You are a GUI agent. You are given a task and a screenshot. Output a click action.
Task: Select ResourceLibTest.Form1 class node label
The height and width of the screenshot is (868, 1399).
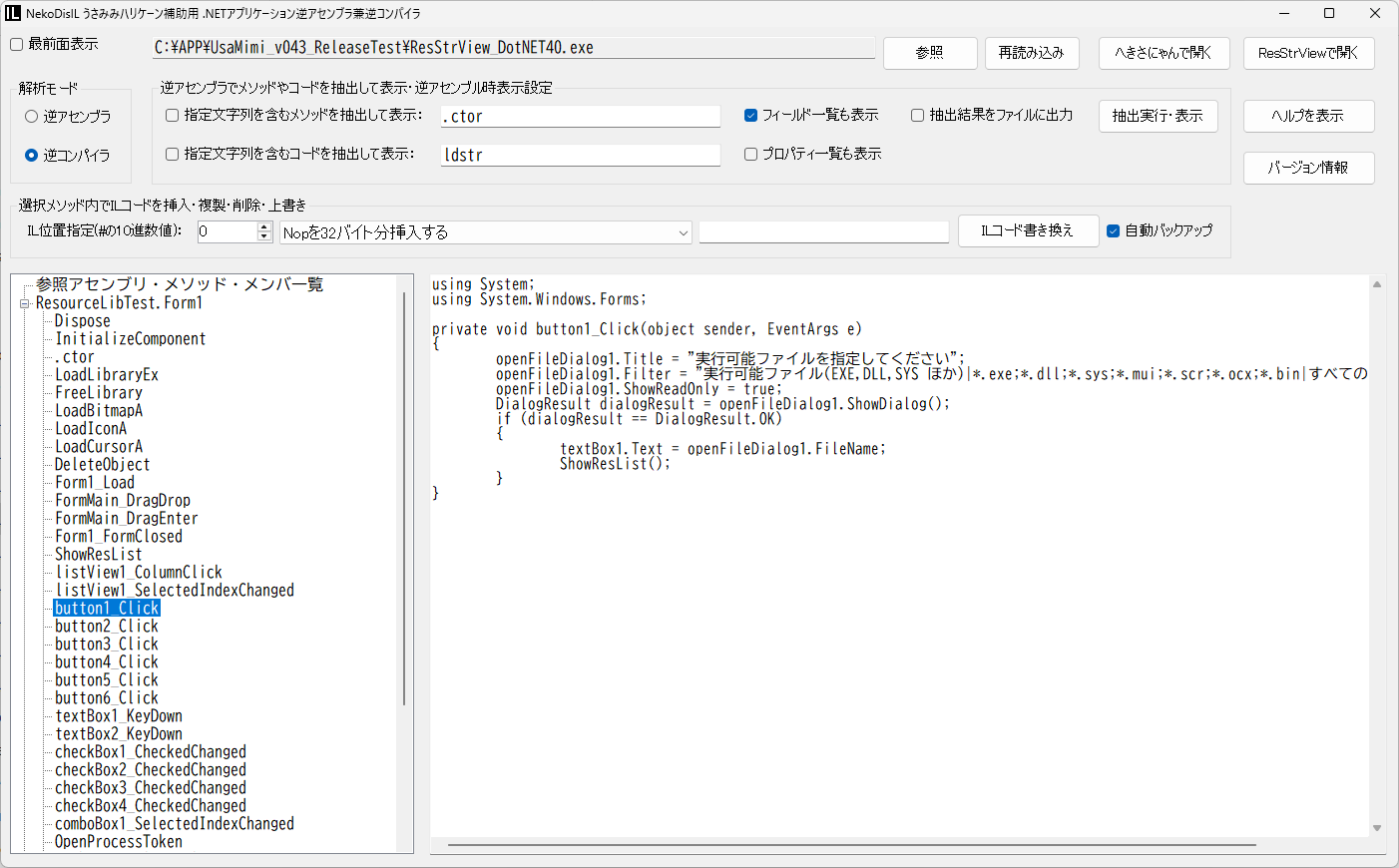point(119,303)
